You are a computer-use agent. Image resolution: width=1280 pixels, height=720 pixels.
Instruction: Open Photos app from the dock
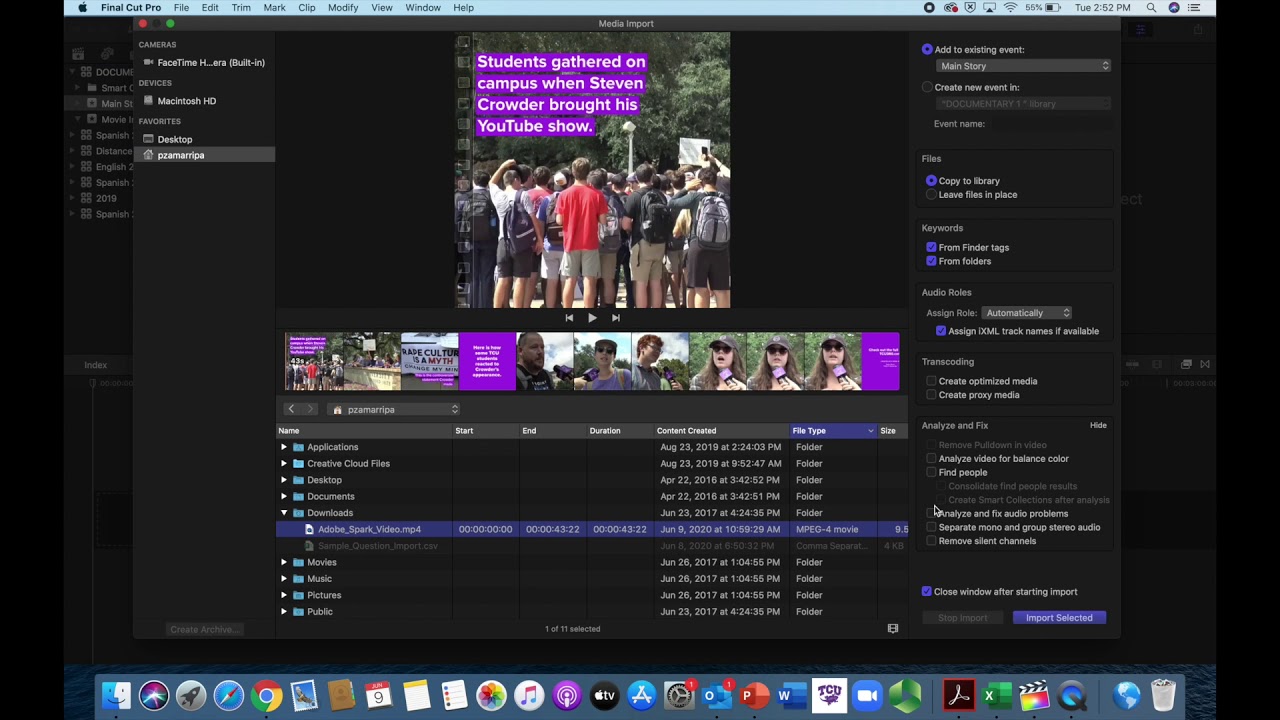coord(491,696)
